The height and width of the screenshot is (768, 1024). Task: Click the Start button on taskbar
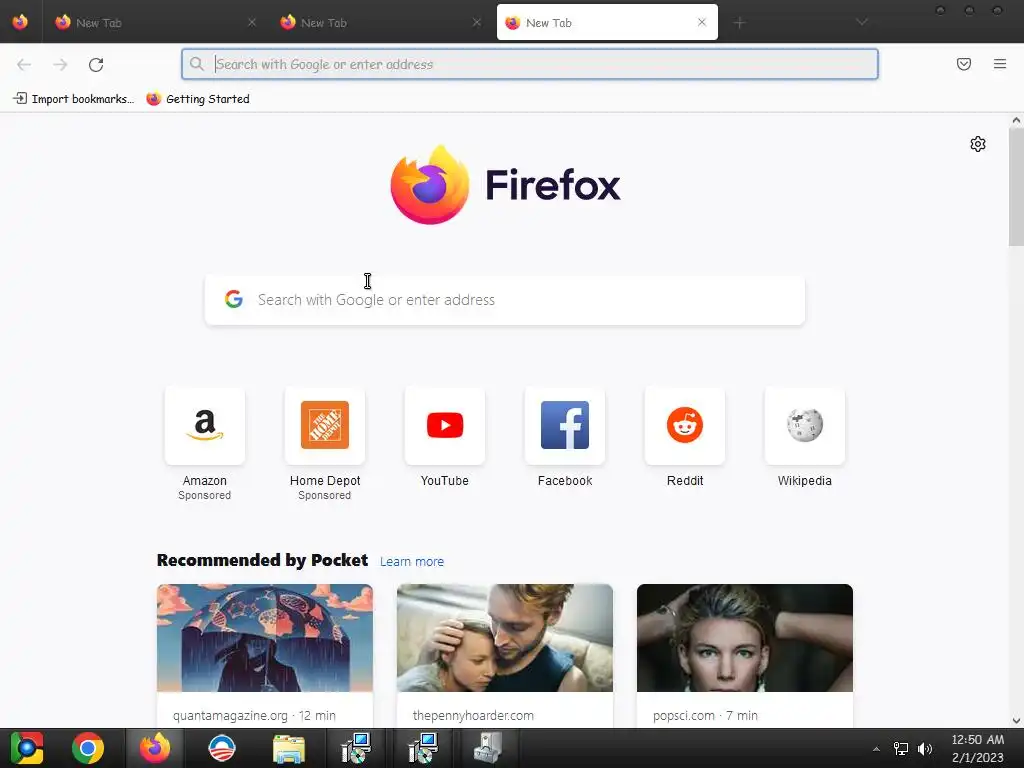point(27,748)
